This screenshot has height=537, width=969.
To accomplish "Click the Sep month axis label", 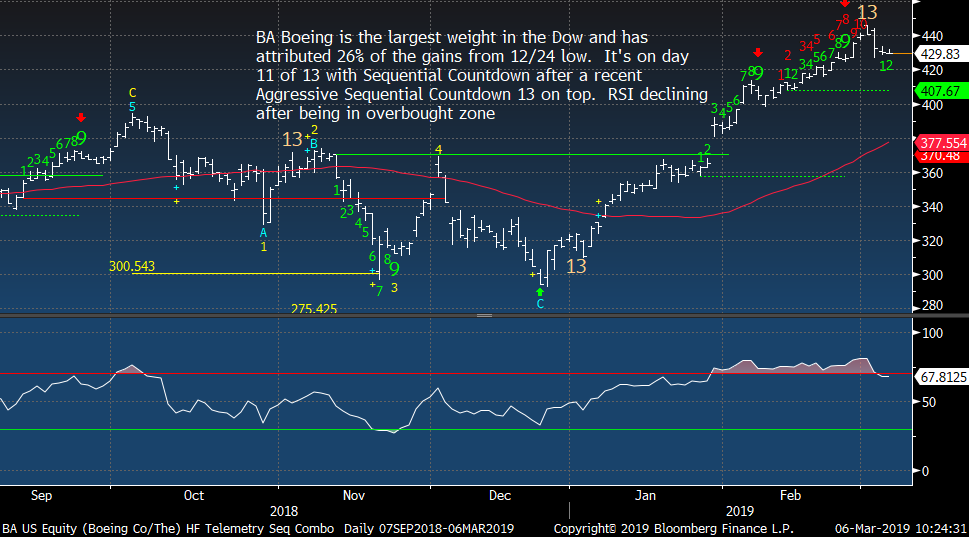I will [41, 496].
